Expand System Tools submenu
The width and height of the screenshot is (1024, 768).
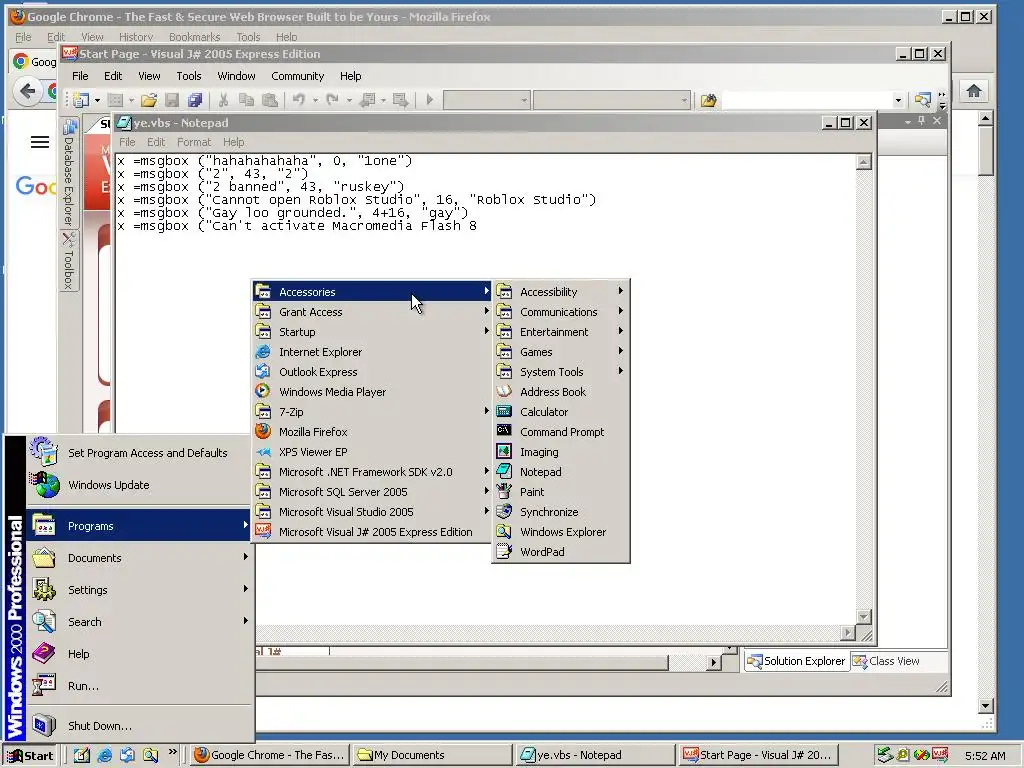click(x=560, y=372)
